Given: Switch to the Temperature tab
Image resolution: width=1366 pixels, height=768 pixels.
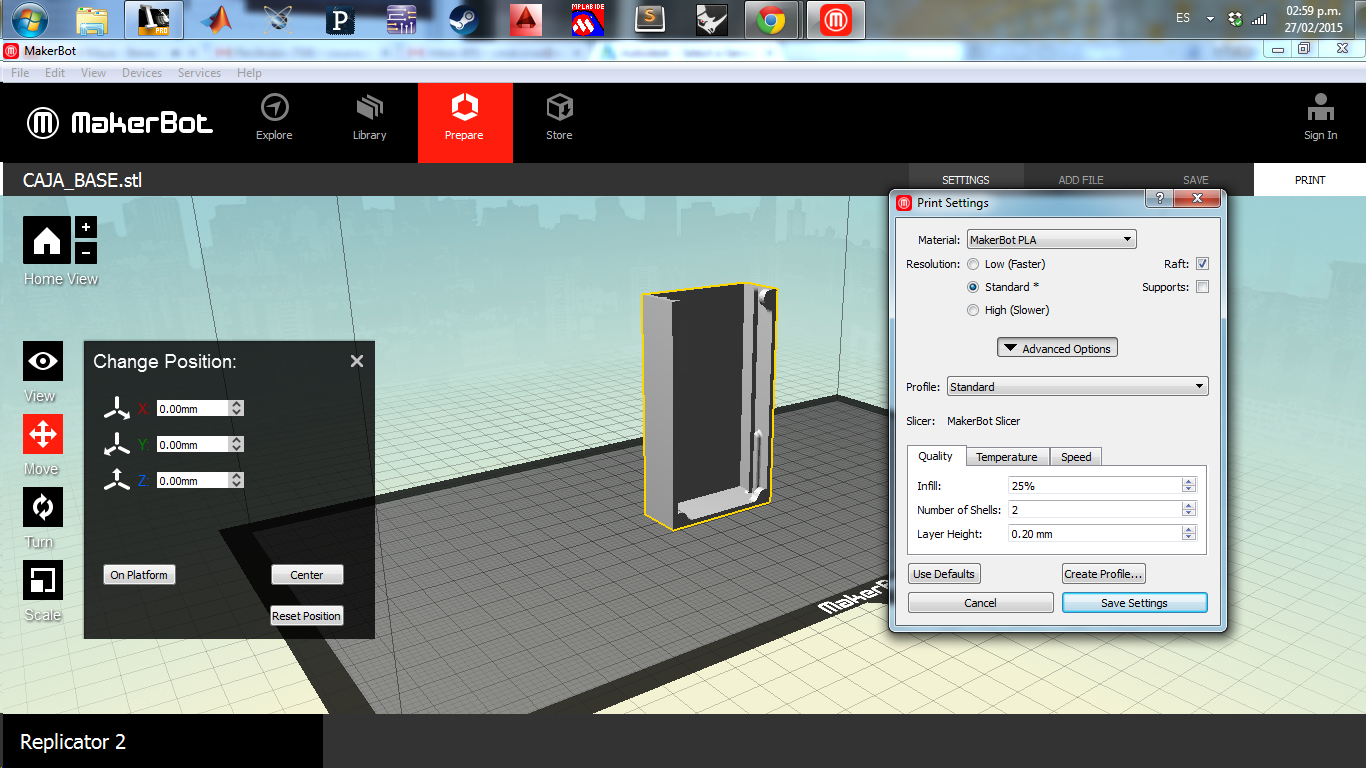Looking at the screenshot, I should [1007, 457].
